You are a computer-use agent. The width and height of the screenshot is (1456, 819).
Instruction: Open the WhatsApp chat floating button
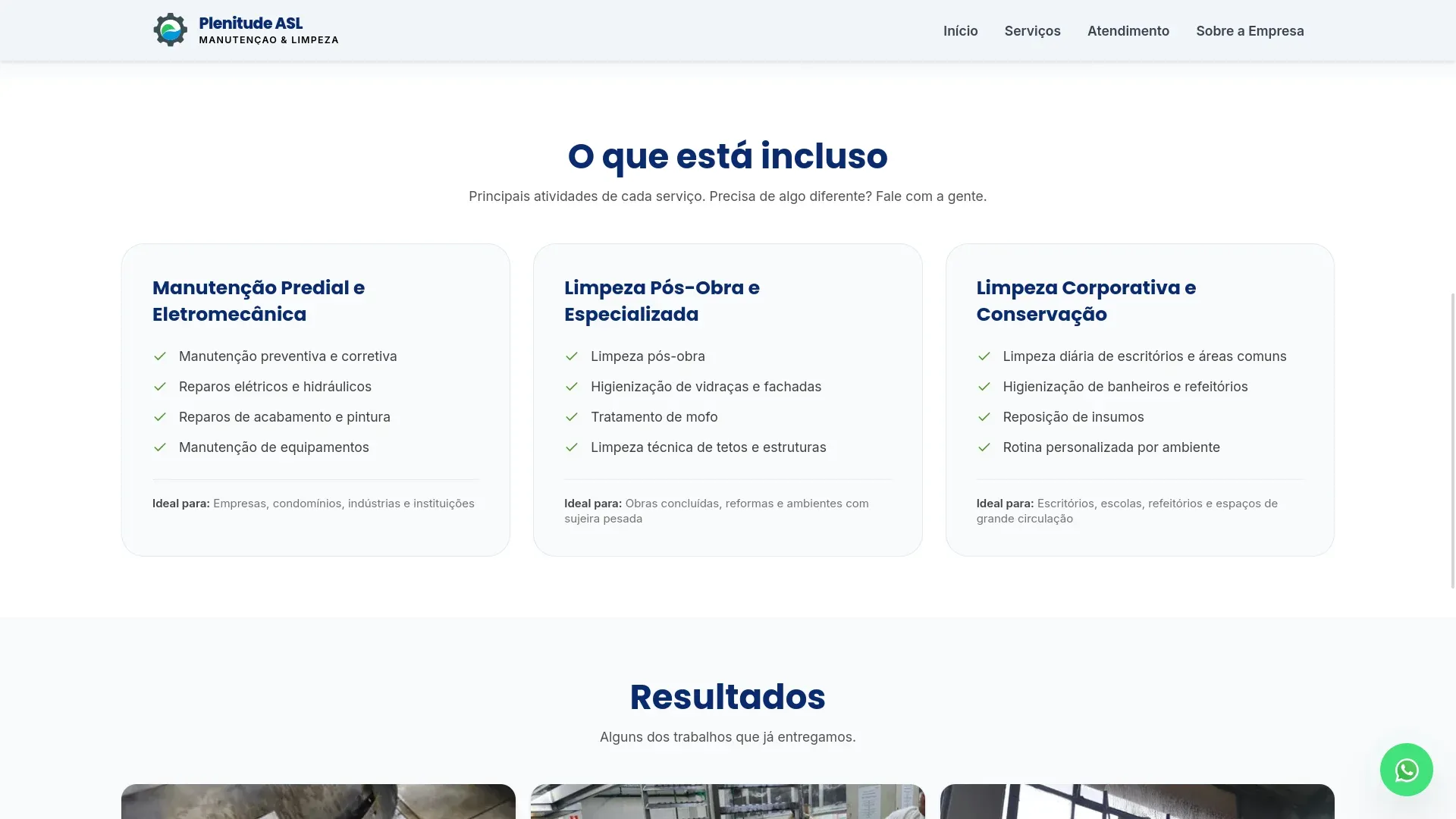click(x=1406, y=770)
